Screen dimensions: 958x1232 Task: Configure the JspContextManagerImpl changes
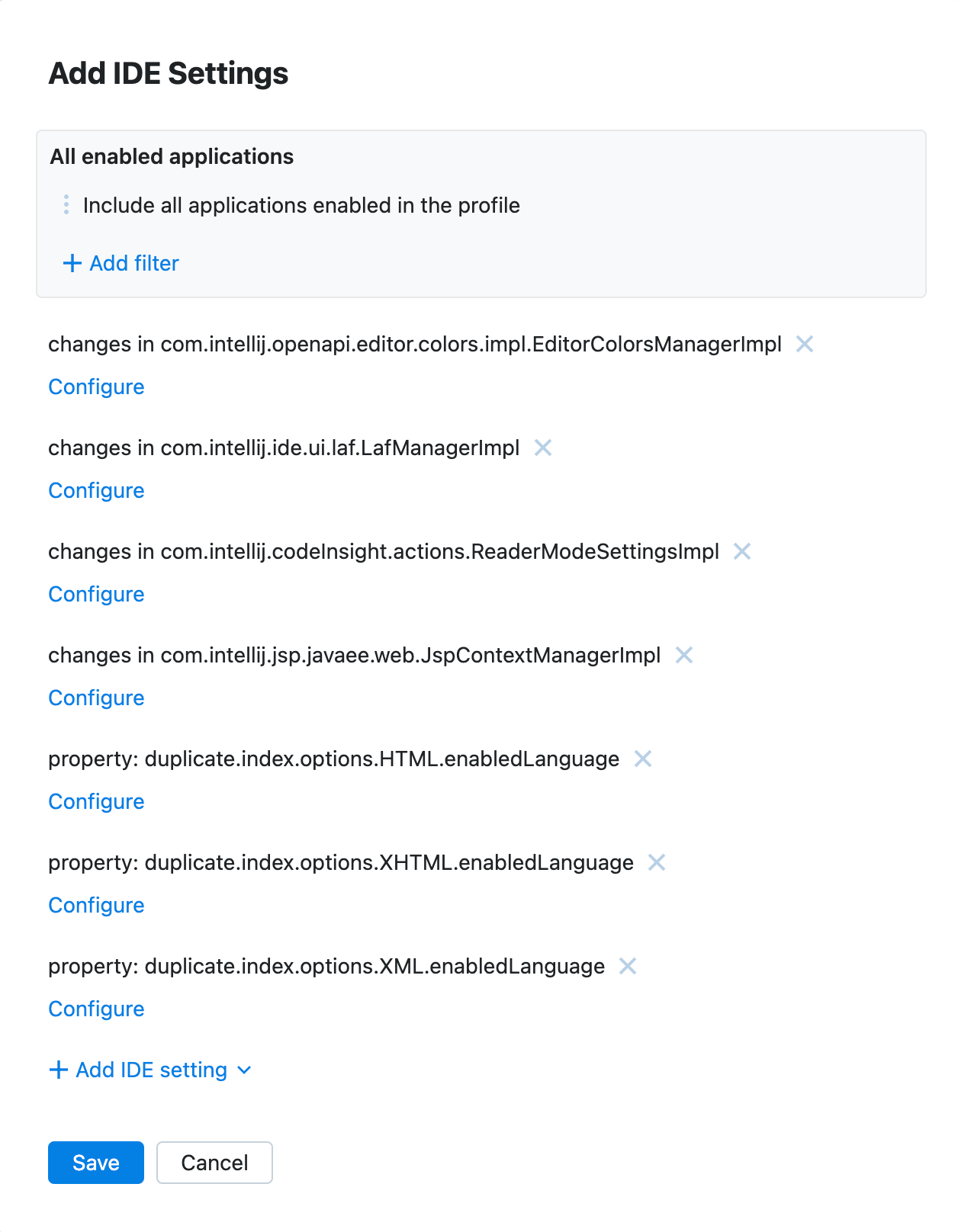[x=95, y=698]
